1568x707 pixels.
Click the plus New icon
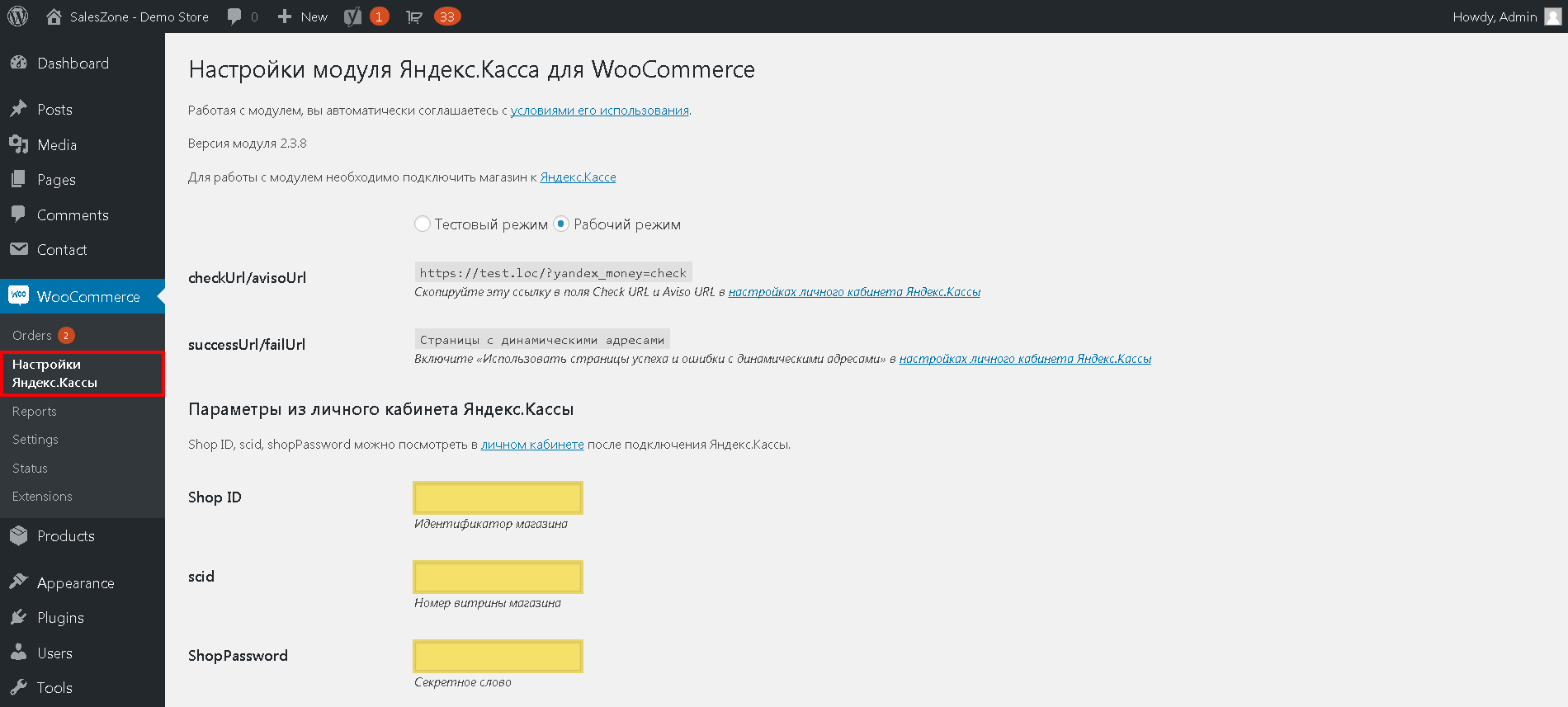pos(285,16)
